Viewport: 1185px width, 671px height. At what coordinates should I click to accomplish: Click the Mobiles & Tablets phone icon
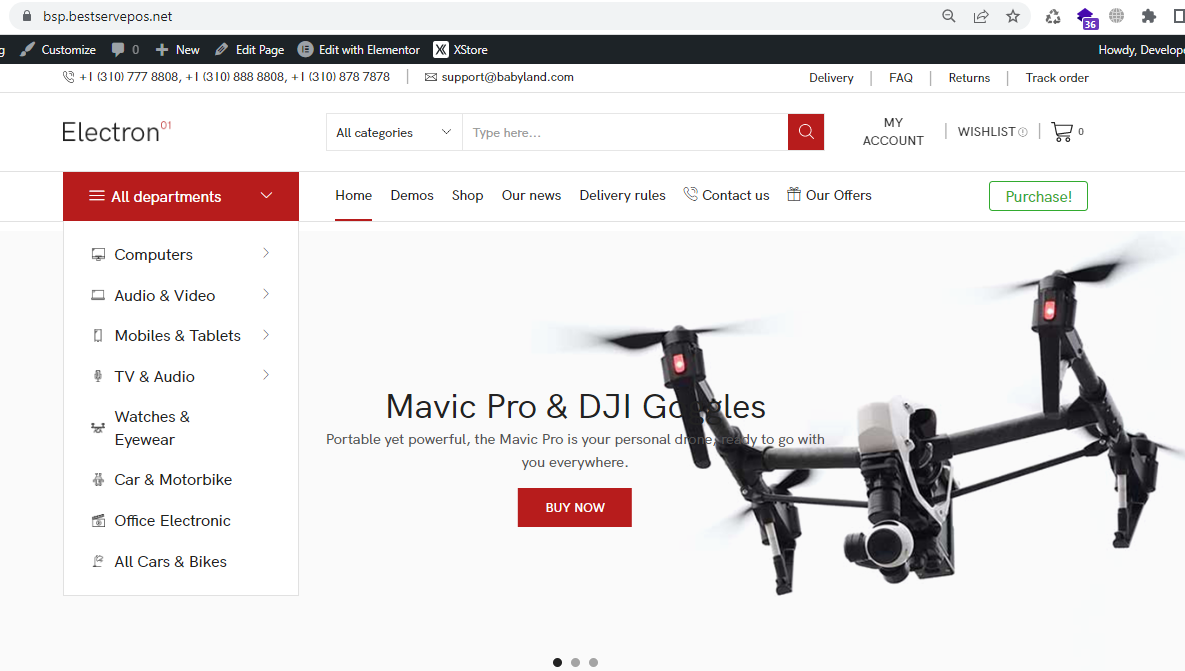[97, 336]
